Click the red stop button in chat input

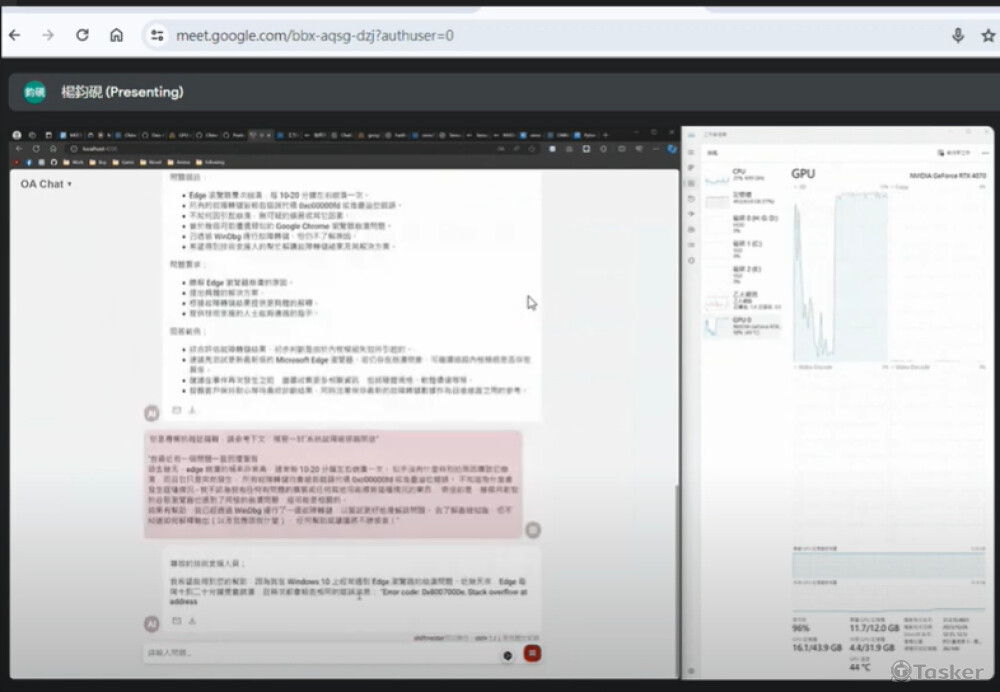(533, 653)
